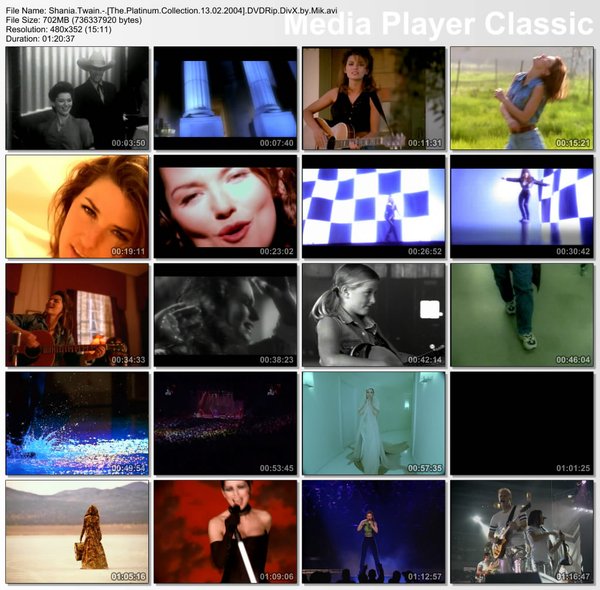The height and width of the screenshot is (590, 600).
Task: Select the desert thumbnail at 01:05:16
Action: coord(77,532)
